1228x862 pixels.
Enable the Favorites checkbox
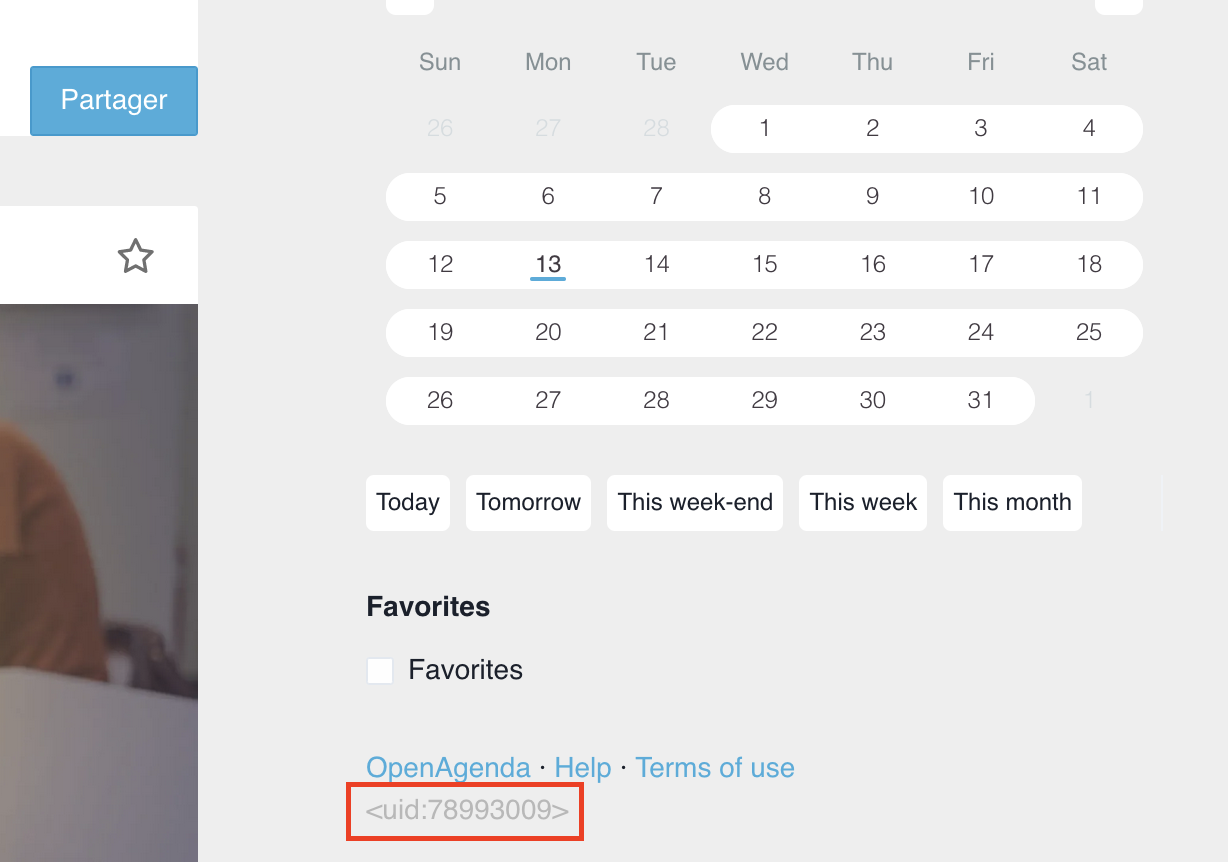point(380,670)
